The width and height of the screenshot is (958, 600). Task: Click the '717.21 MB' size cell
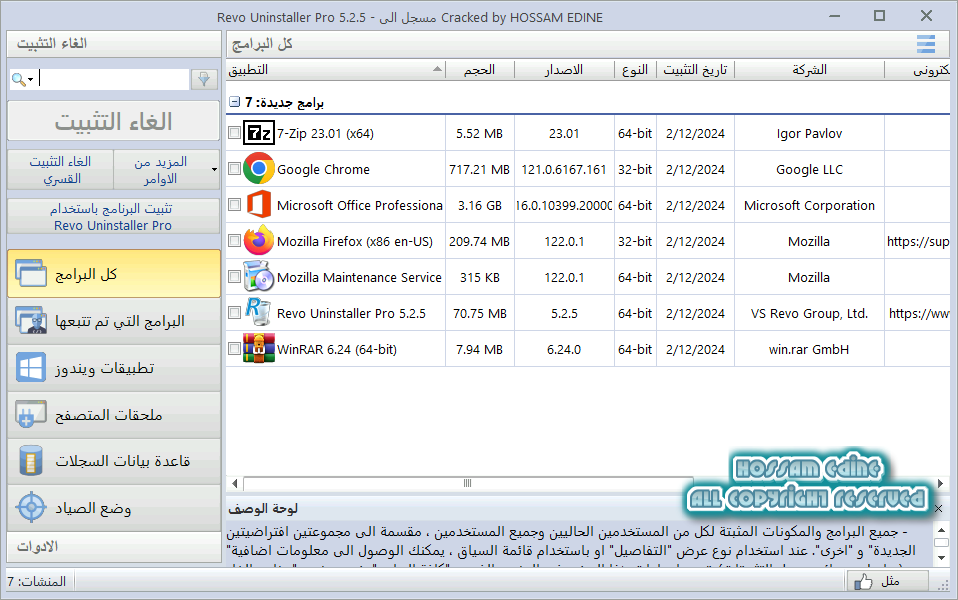(480, 169)
